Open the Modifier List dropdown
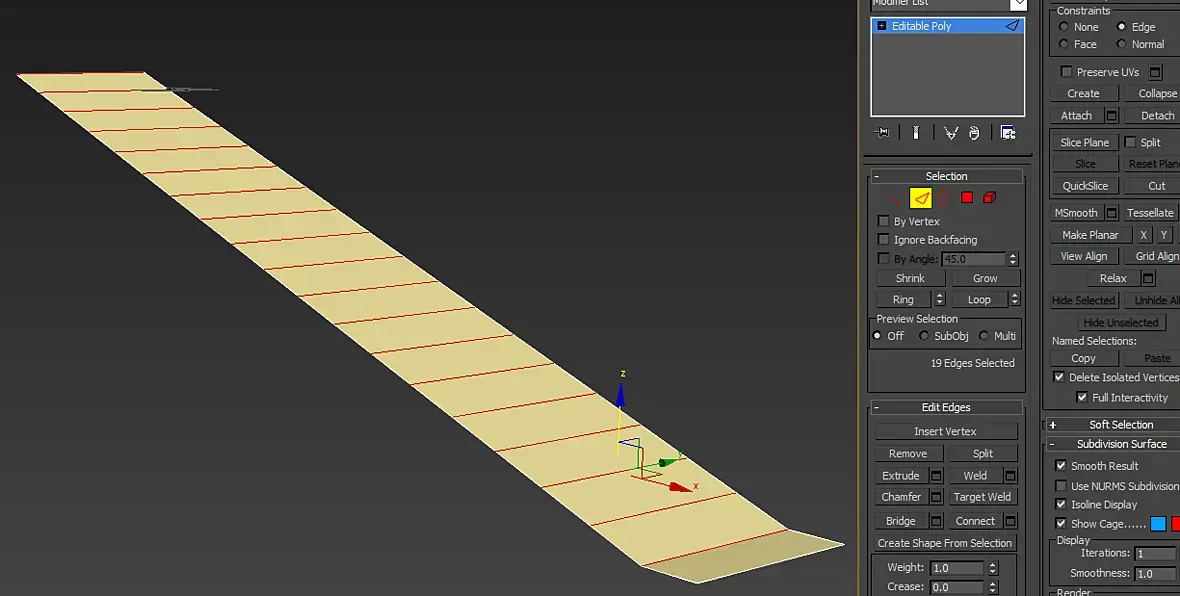This screenshot has width=1180, height=596. pyautogui.click(x=1019, y=4)
